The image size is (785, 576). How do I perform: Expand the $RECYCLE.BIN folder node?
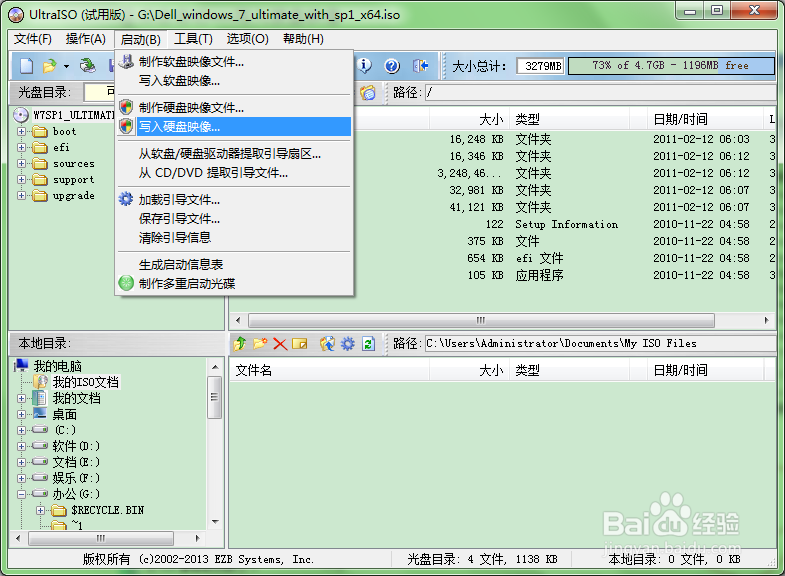click(x=40, y=510)
